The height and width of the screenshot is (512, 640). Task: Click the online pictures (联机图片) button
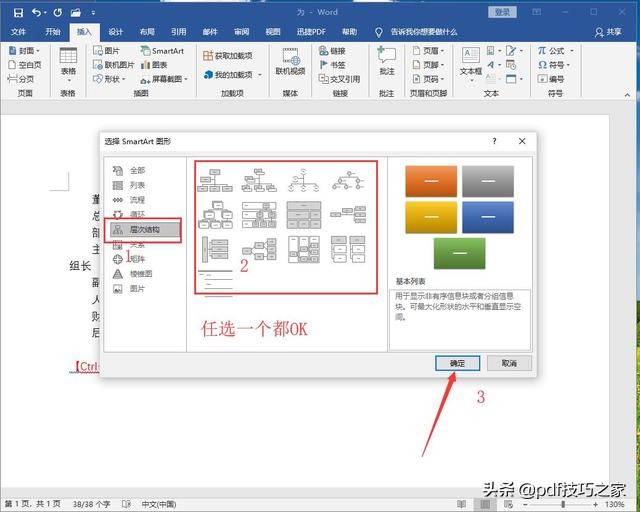click(113, 65)
